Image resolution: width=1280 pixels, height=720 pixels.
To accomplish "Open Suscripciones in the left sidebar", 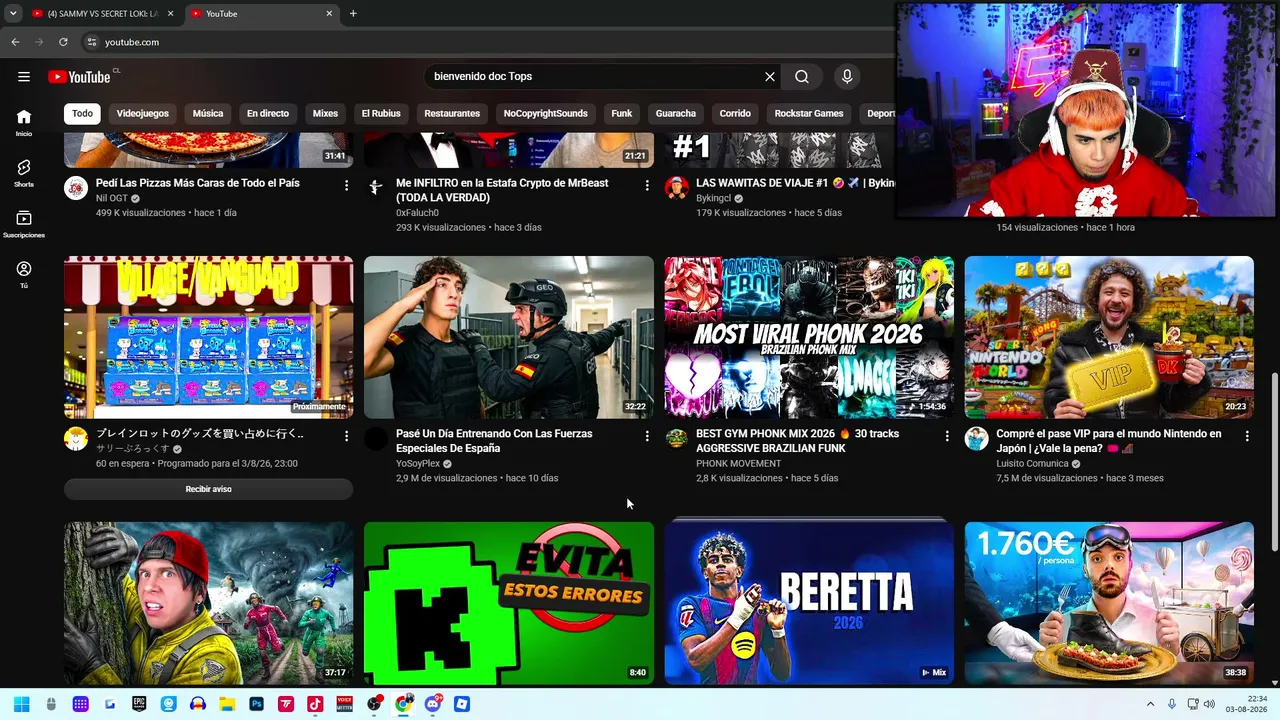I will tap(24, 224).
